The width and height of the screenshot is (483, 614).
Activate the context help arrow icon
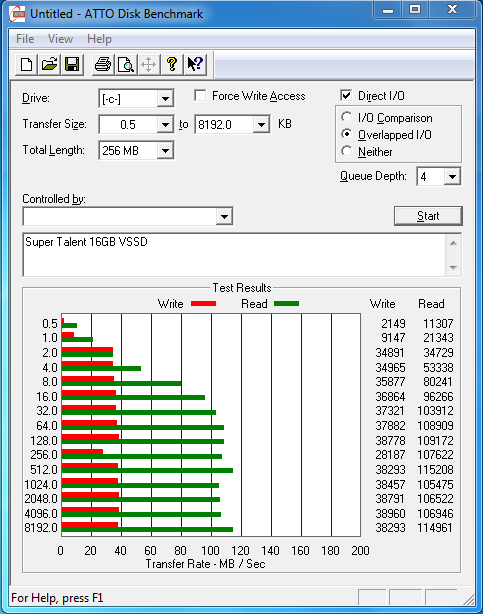point(195,64)
